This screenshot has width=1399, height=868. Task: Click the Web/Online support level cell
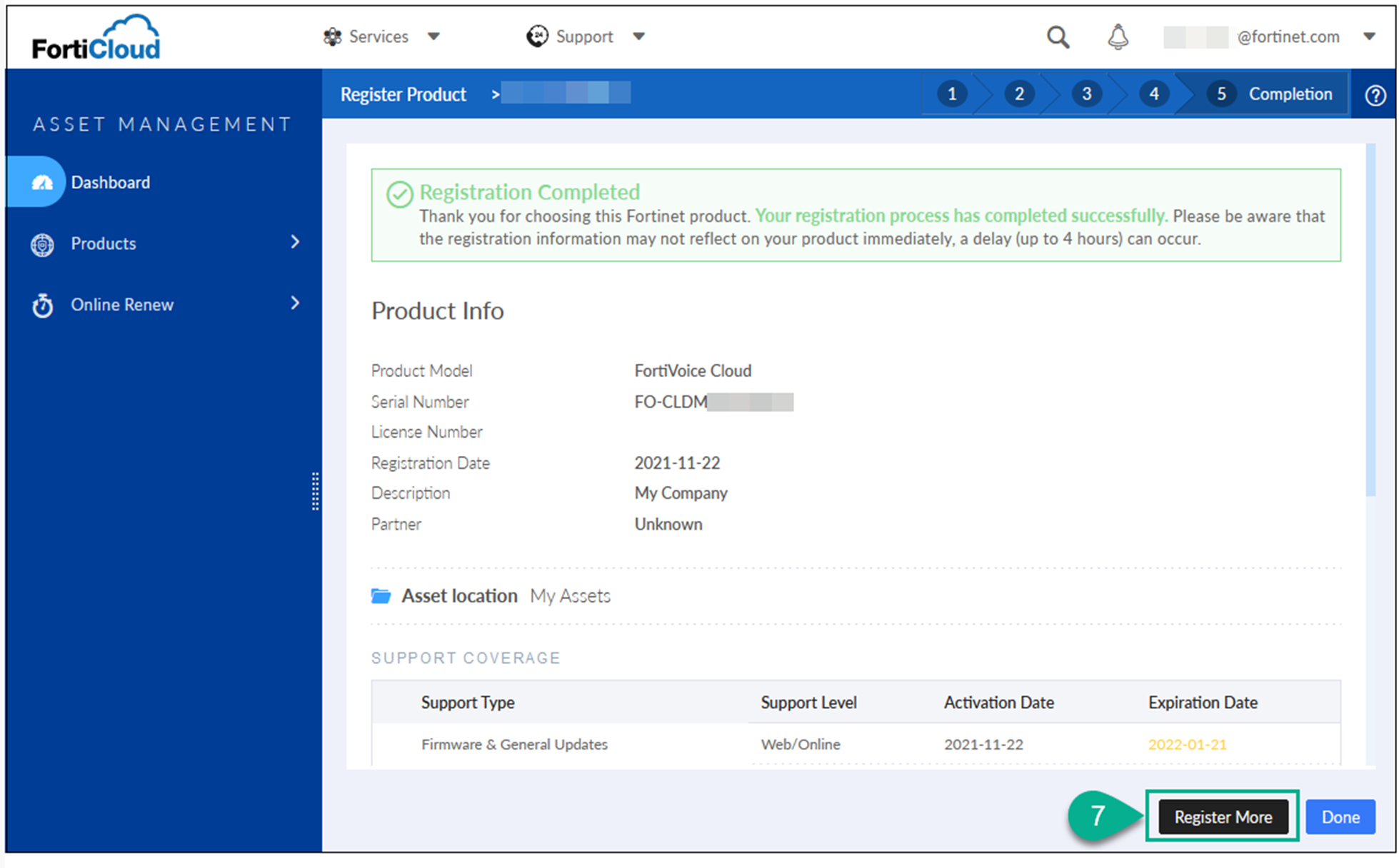801,745
